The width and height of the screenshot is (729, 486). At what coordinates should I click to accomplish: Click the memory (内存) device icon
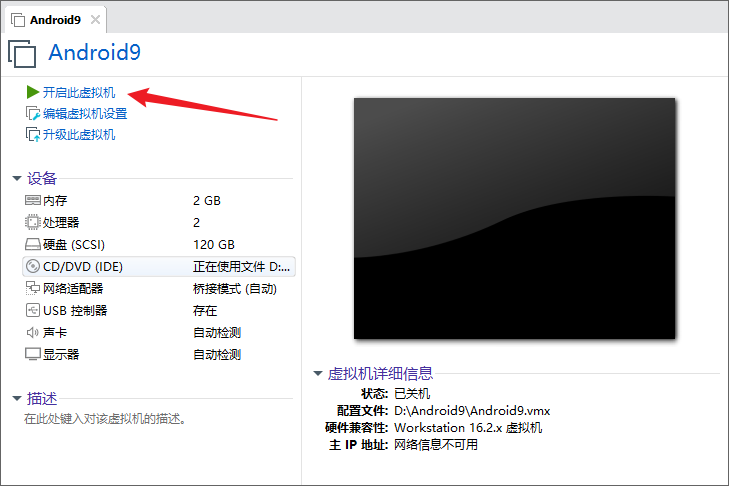point(33,200)
